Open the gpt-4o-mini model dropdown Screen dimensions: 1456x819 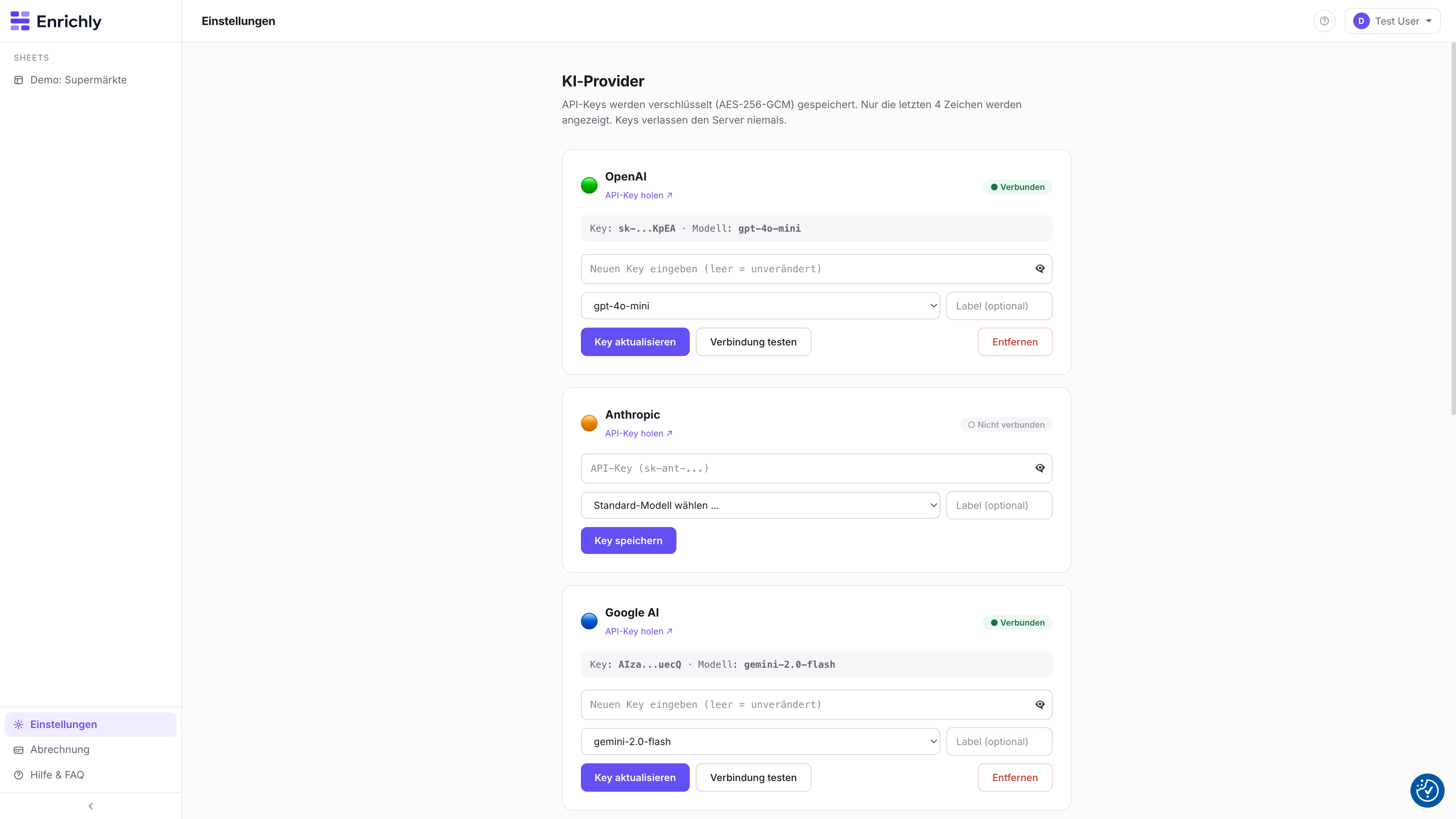click(760, 306)
